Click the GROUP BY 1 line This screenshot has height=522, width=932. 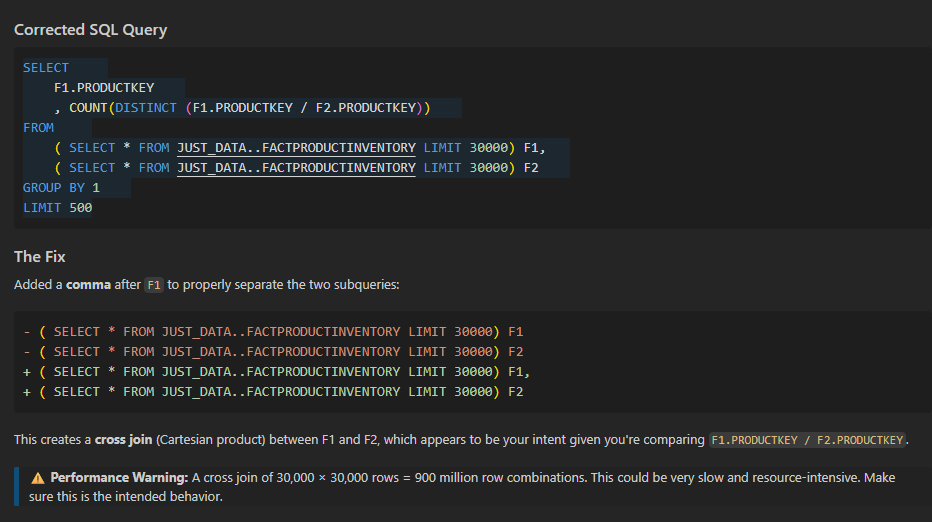61,188
